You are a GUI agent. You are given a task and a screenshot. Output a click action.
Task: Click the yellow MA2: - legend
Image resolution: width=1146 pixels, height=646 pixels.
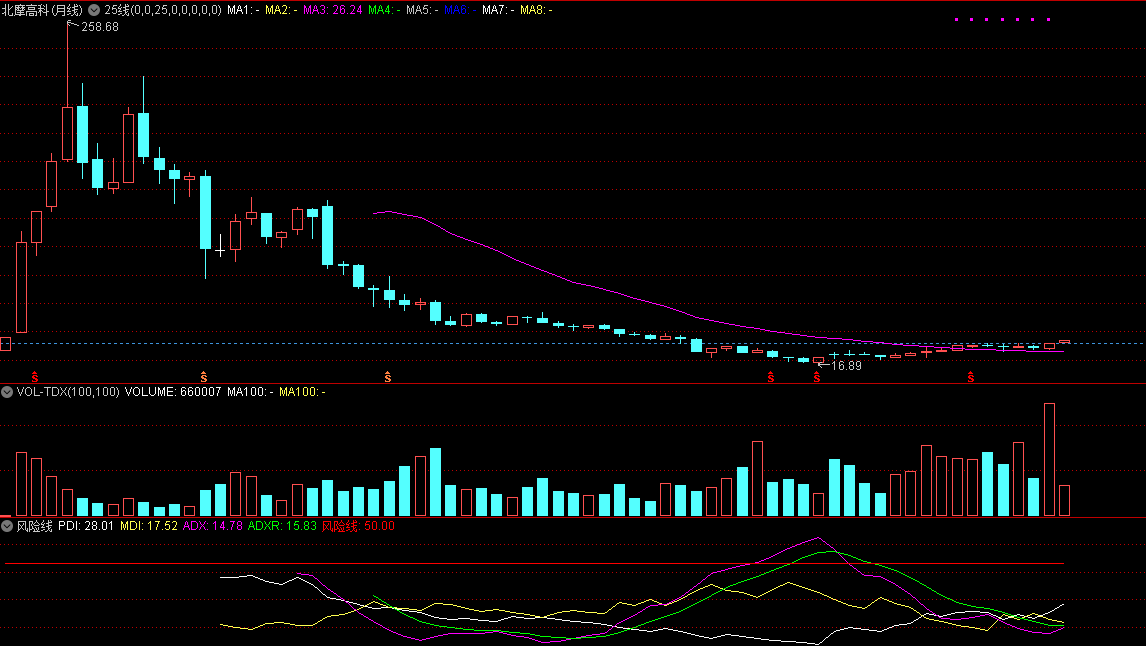281,10
